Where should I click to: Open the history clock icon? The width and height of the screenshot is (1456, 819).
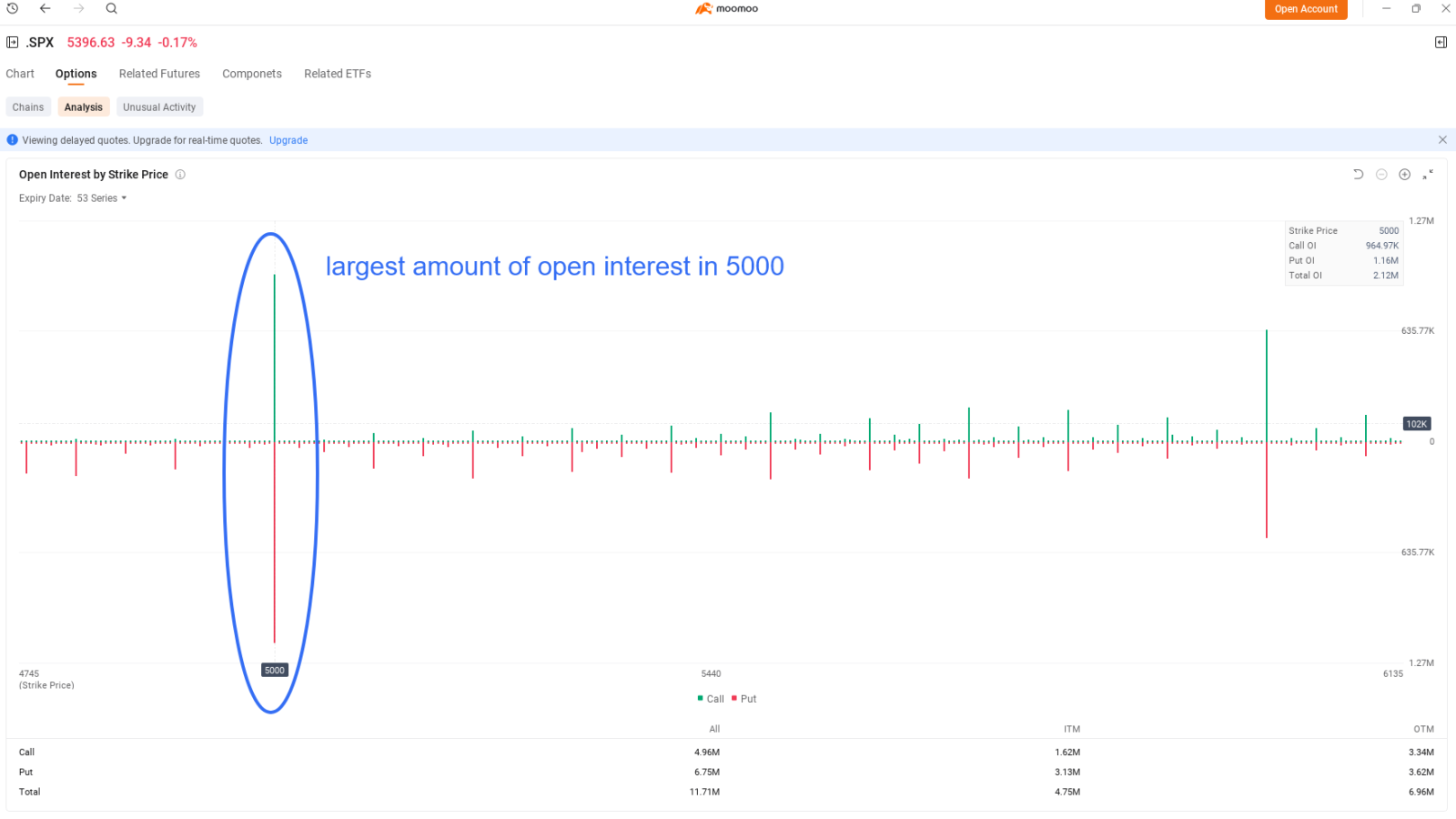click(13, 8)
